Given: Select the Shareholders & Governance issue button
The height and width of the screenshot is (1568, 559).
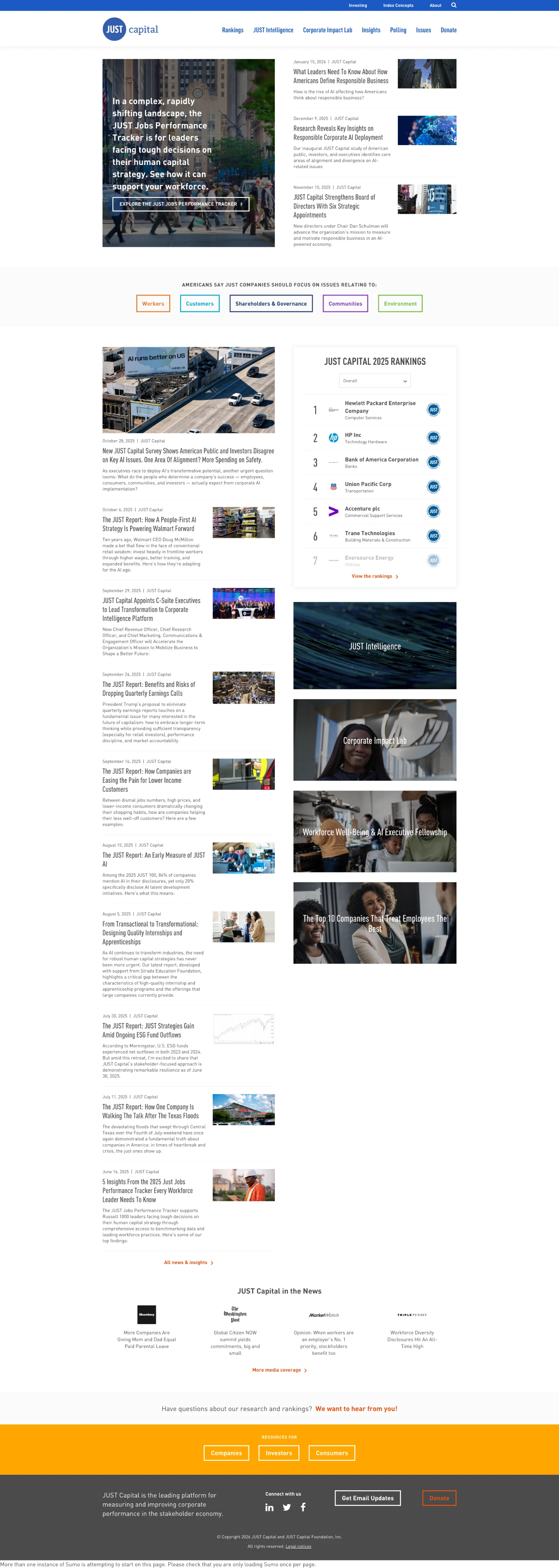Looking at the screenshot, I should 271,303.
